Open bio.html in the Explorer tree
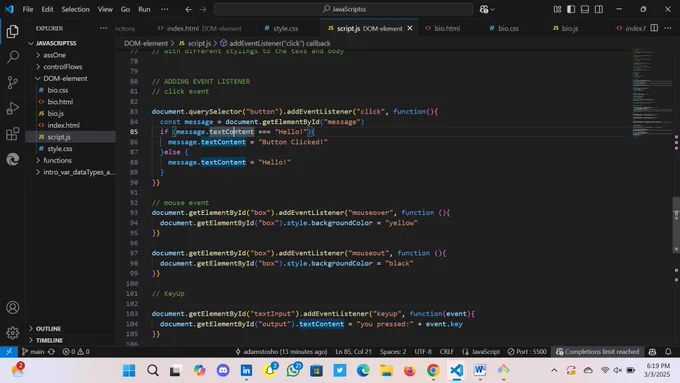The width and height of the screenshot is (680, 383). click(x=60, y=102)
